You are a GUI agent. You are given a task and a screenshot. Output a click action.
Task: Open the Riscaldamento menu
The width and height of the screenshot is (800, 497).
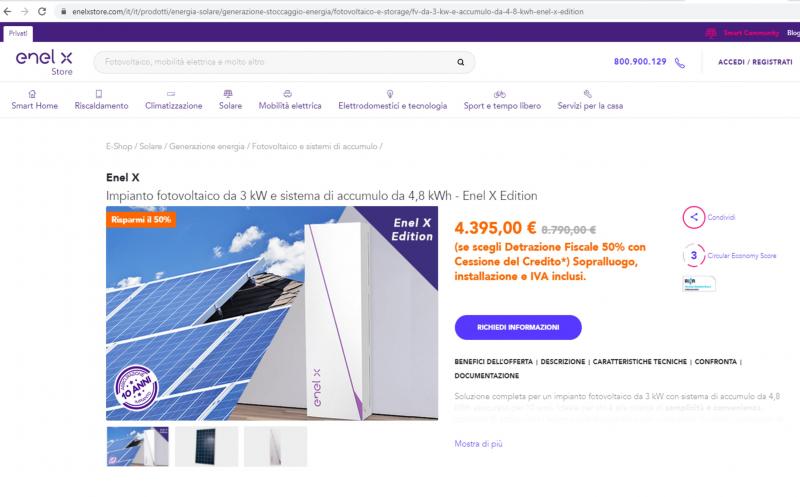tap(101, 106)
